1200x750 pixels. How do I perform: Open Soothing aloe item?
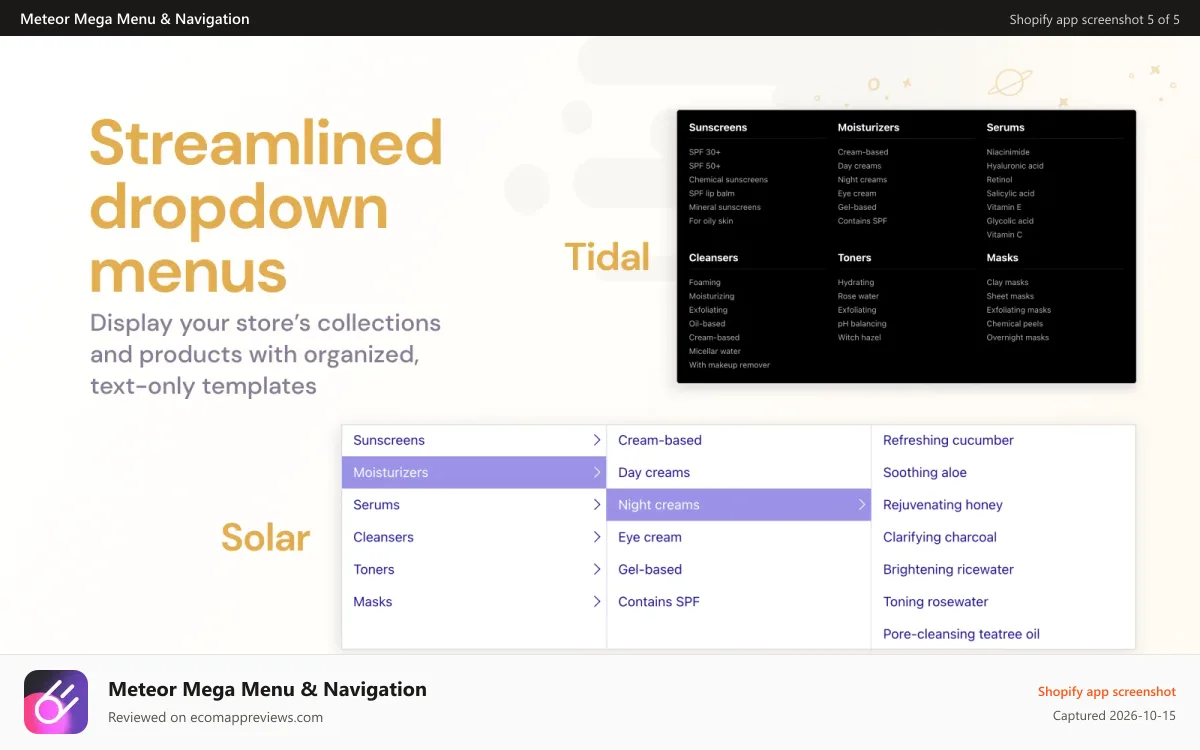coord(925,472)
